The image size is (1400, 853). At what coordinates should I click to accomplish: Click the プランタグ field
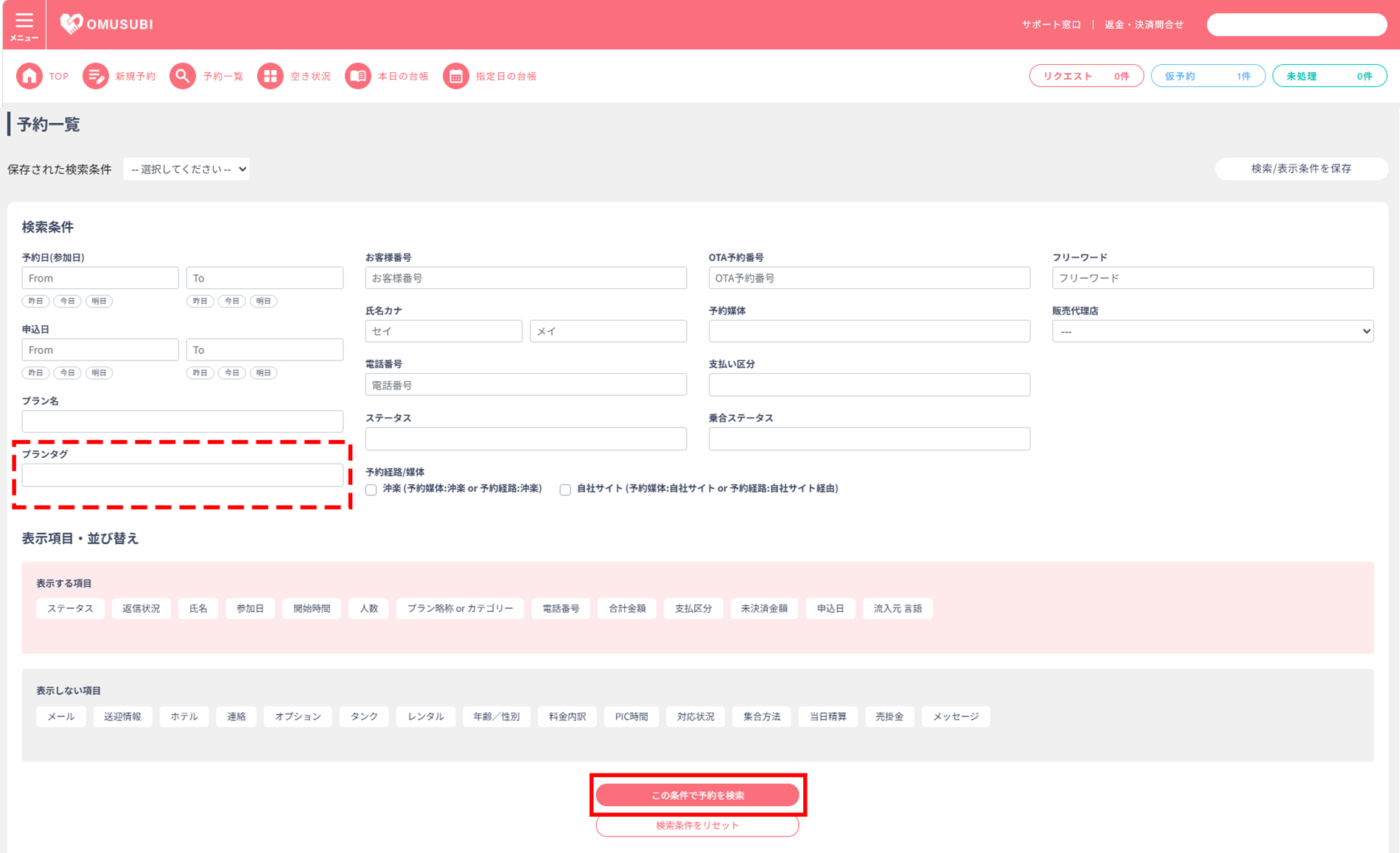click(x=183, y=475)
